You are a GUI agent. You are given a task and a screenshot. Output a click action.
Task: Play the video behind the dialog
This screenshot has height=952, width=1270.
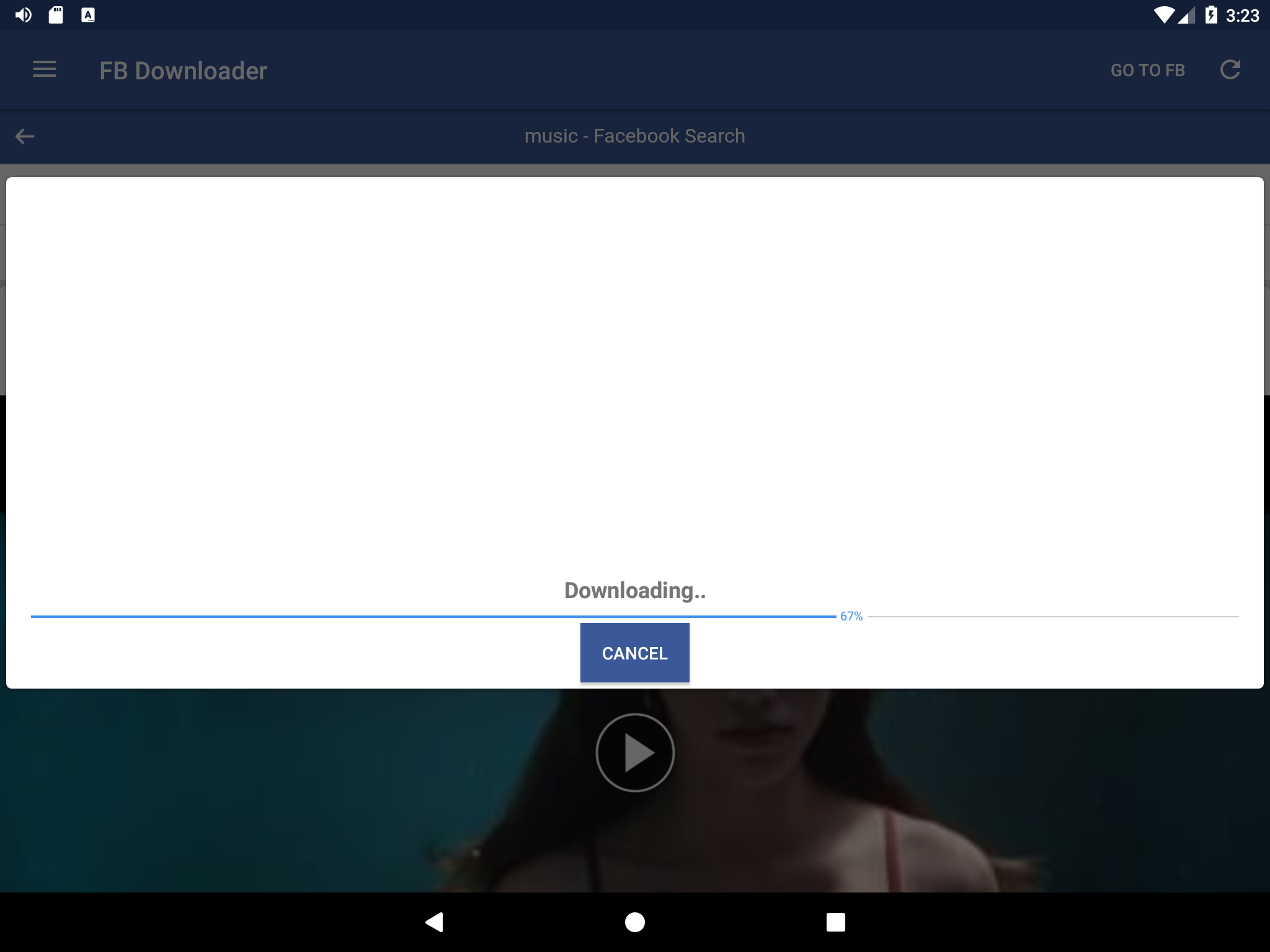click(634, 752)
